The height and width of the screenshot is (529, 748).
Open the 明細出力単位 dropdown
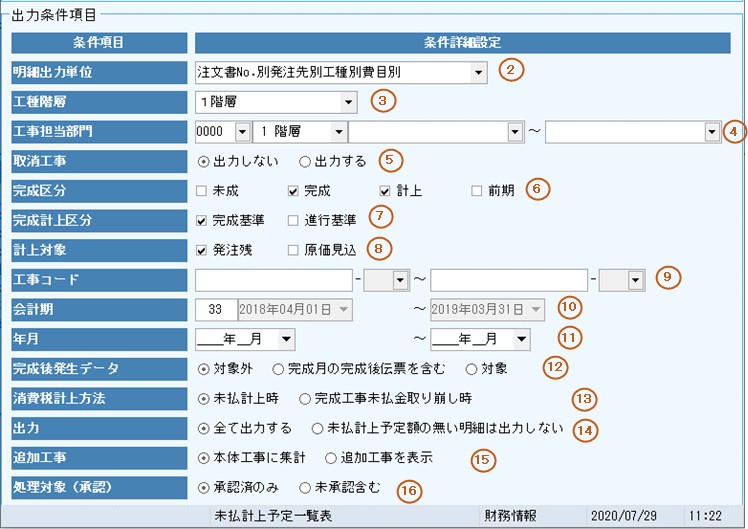479,72
